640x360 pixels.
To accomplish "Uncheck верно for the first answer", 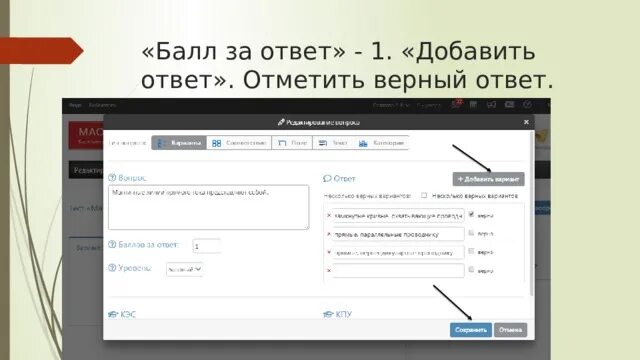I will tap(471, 214).
